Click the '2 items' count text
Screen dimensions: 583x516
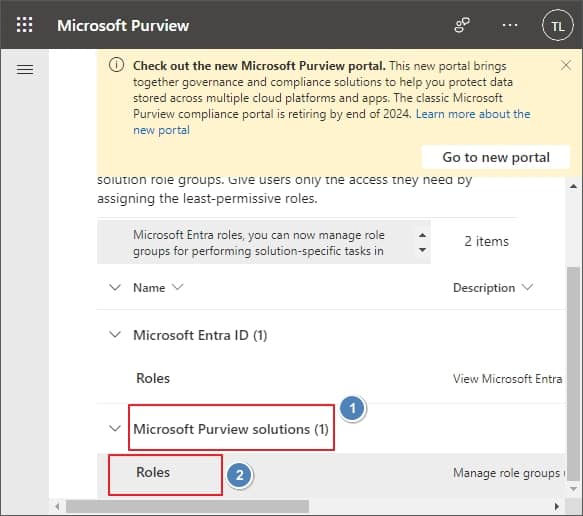tap(486, 241)
